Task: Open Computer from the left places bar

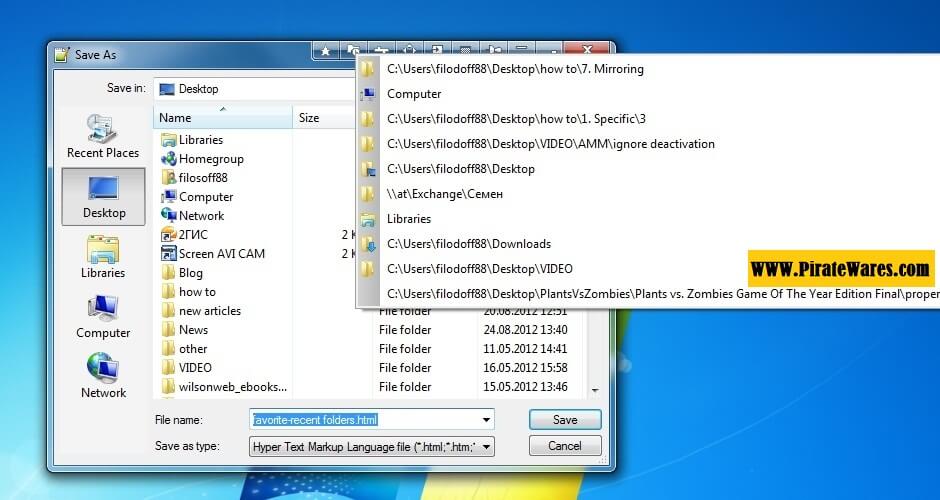Action: 103,317
